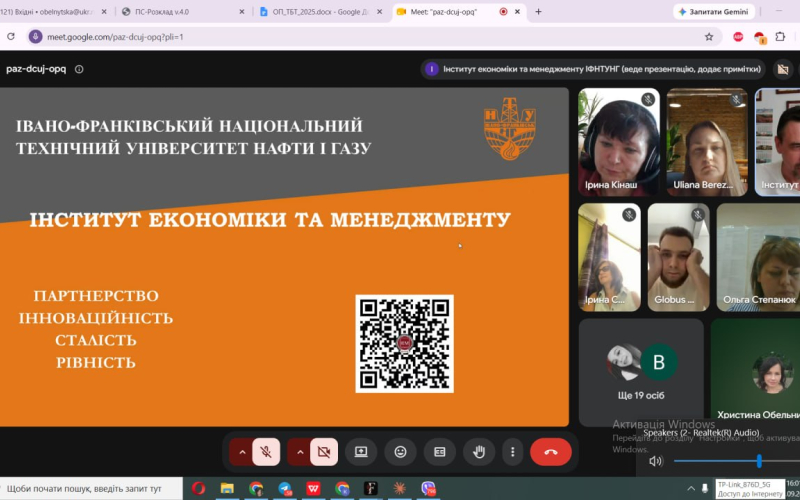
Task: Close the Вхідні mail tab
Action: [x=104, y=12]
